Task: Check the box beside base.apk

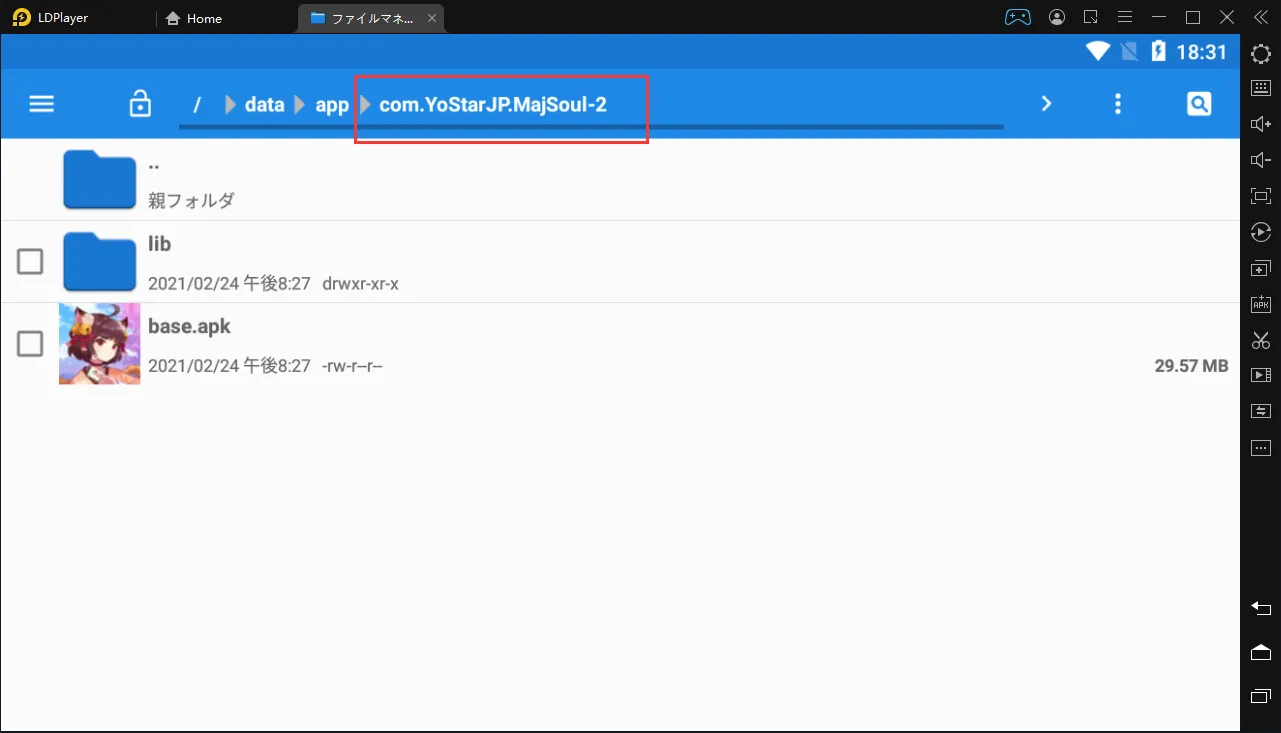Action: (x=30, y=344)
